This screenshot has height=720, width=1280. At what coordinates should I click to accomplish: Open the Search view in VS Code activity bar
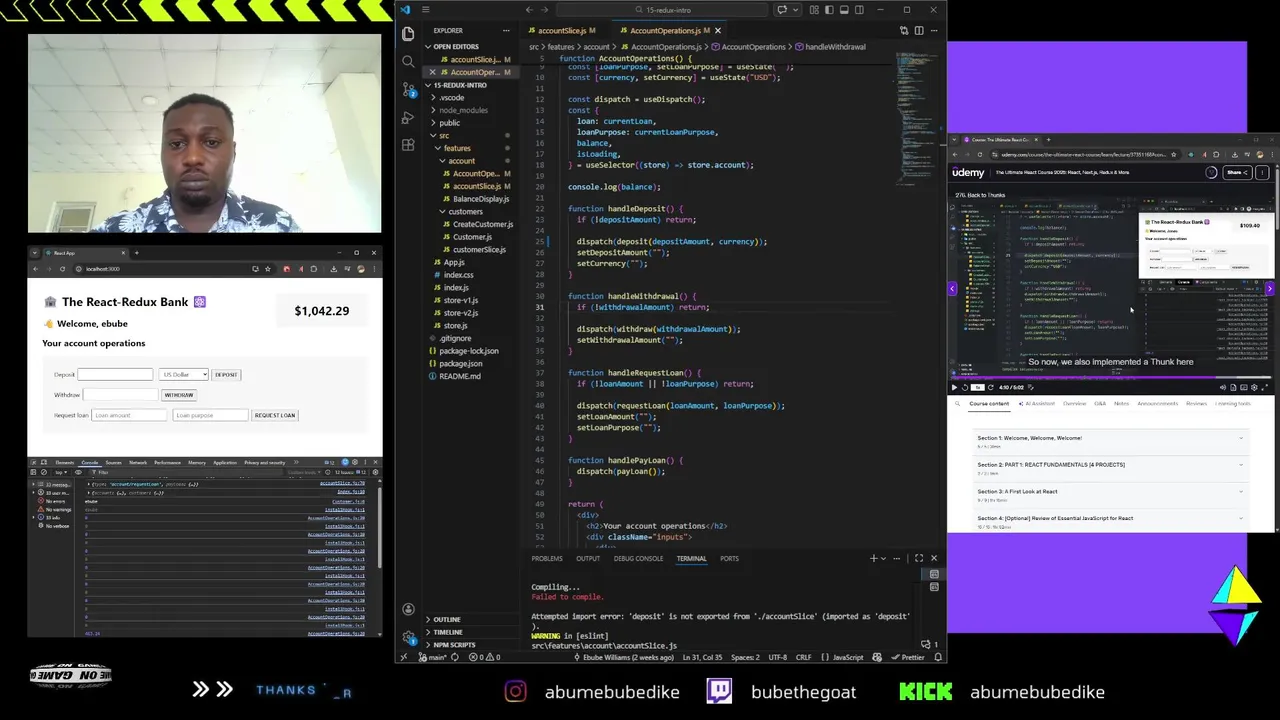click(408, 61)
